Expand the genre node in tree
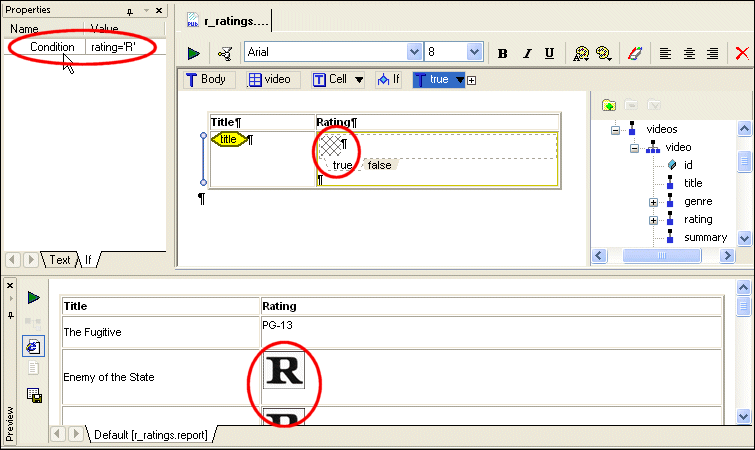755x450 pixels. tap(653, 202)
